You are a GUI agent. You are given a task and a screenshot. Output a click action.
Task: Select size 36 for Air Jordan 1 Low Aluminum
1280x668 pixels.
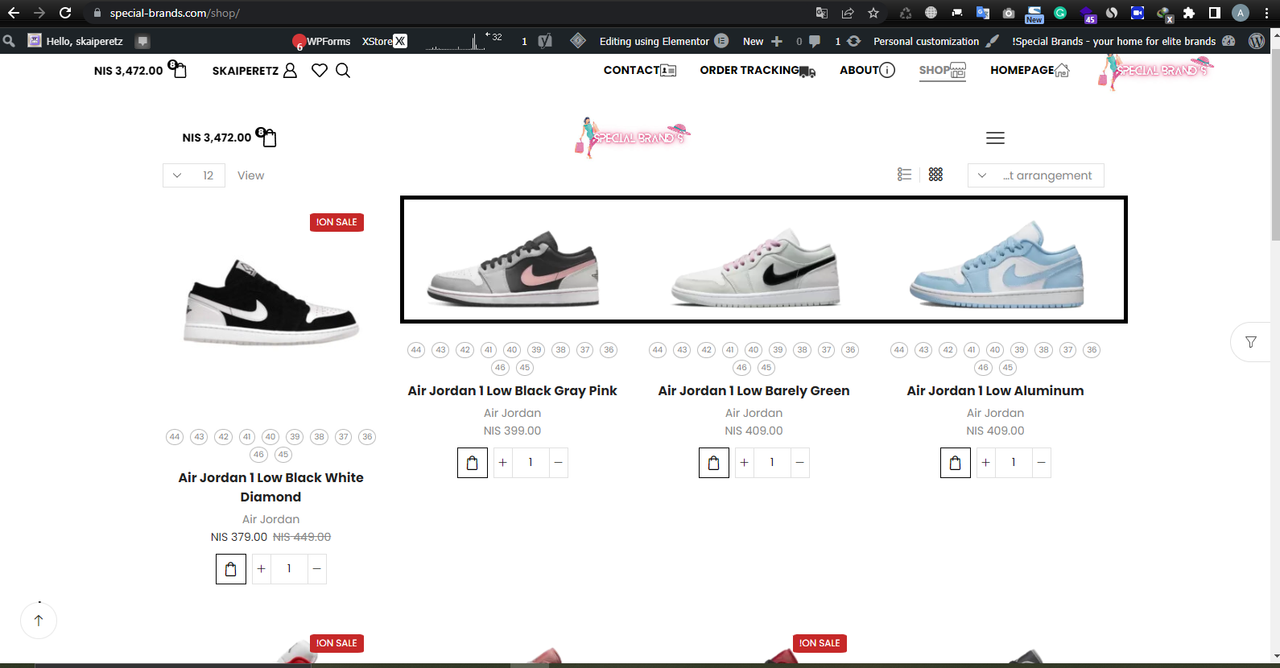click(x=1092, y=350)
